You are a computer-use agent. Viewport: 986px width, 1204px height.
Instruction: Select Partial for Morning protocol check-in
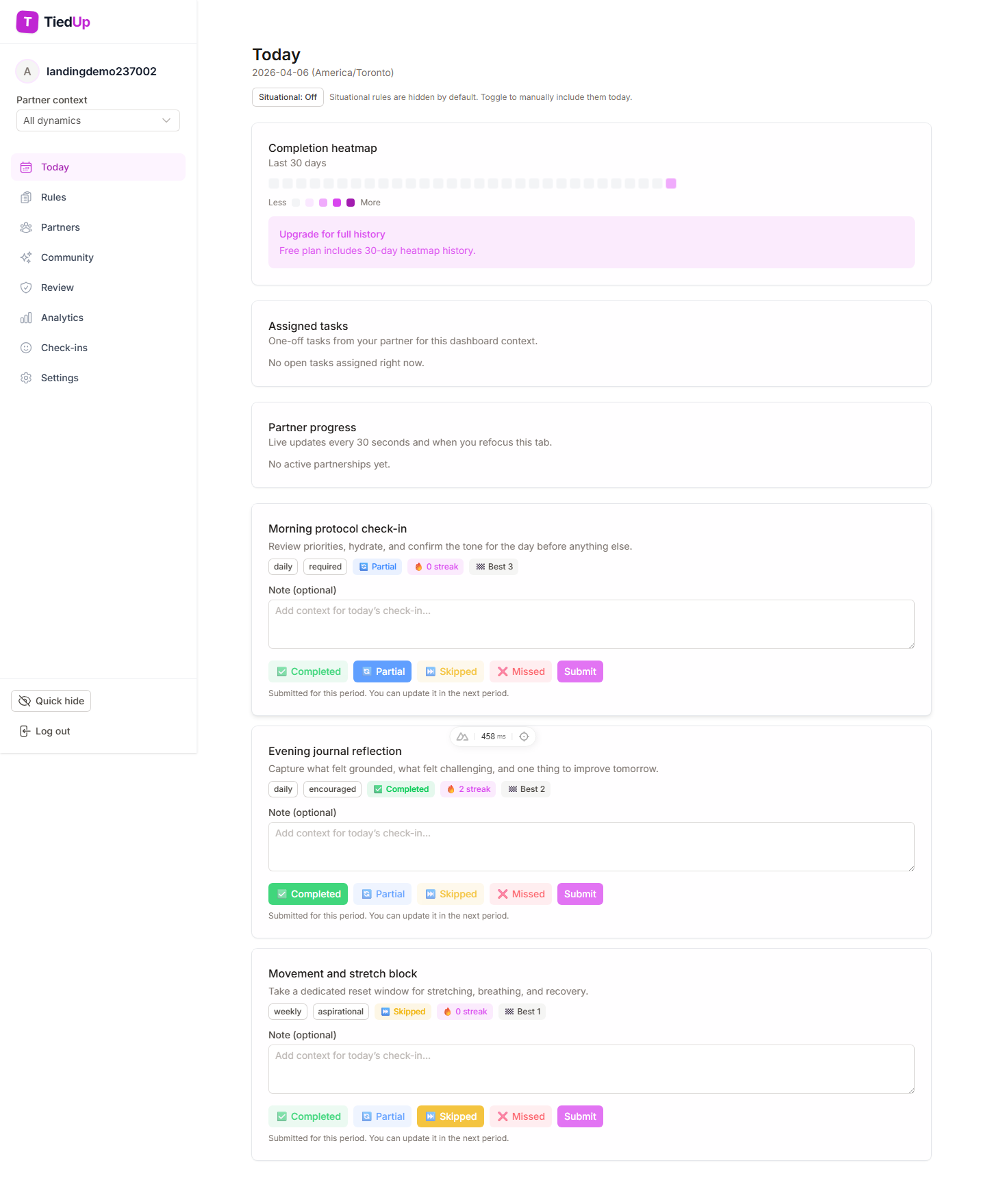(382, 671)
